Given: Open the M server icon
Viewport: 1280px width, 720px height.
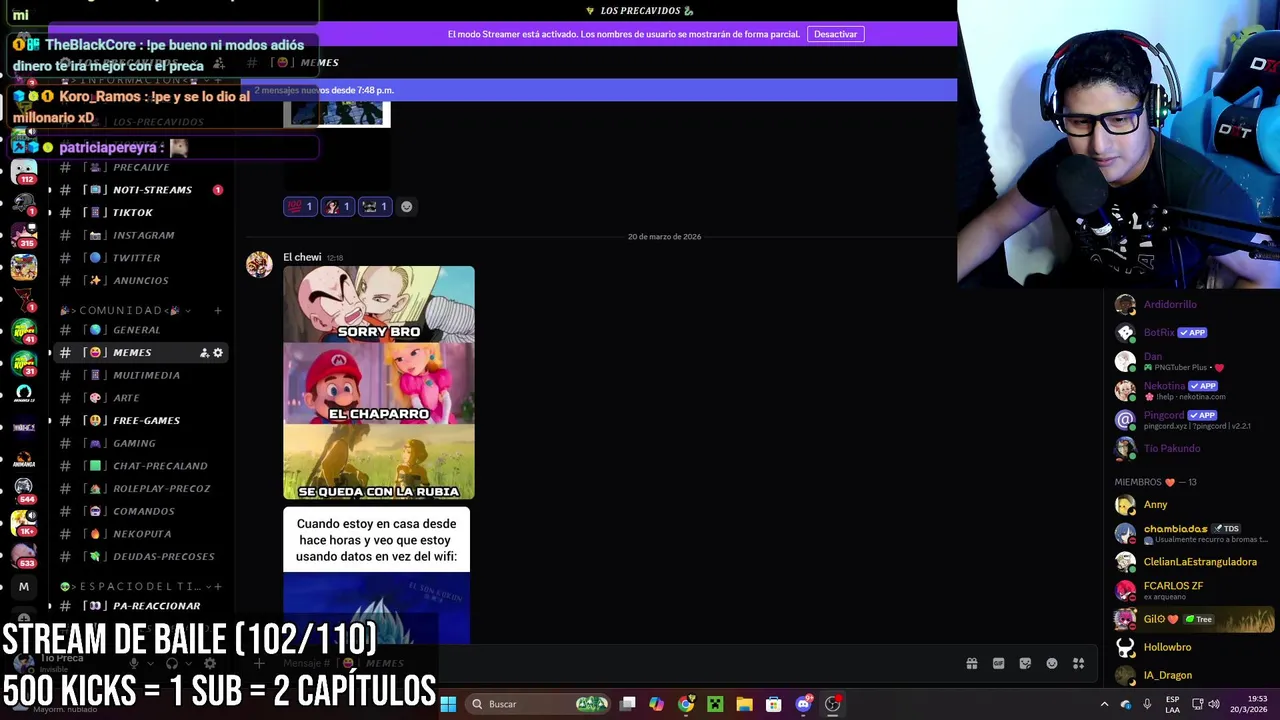Looking at the screenshot, I should tap(24, 587).
